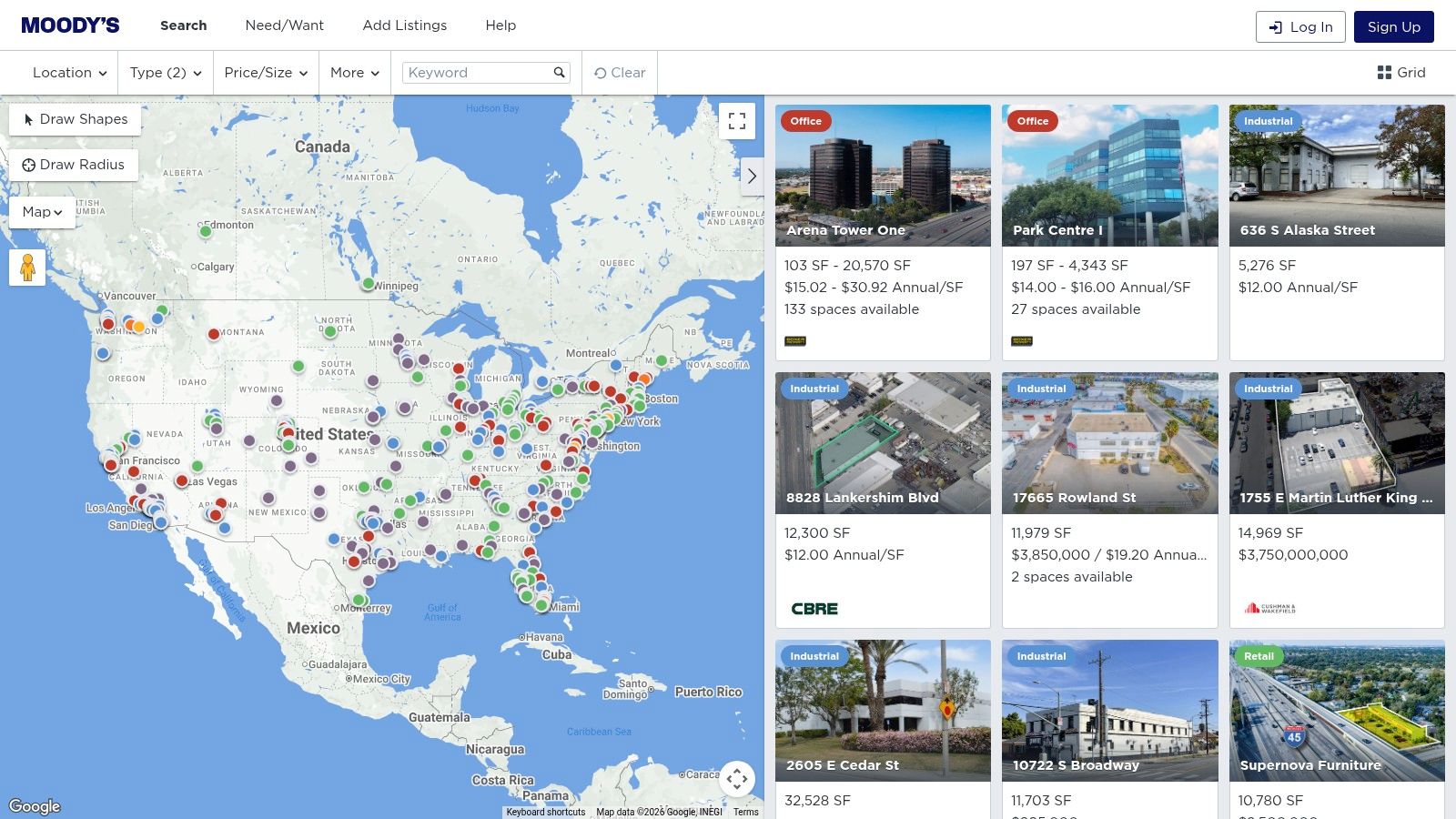Image resolution: width=1456 pixels, height=819 pixels.
Task: Expand the Location filter dropdown
Action: [69, 73]
